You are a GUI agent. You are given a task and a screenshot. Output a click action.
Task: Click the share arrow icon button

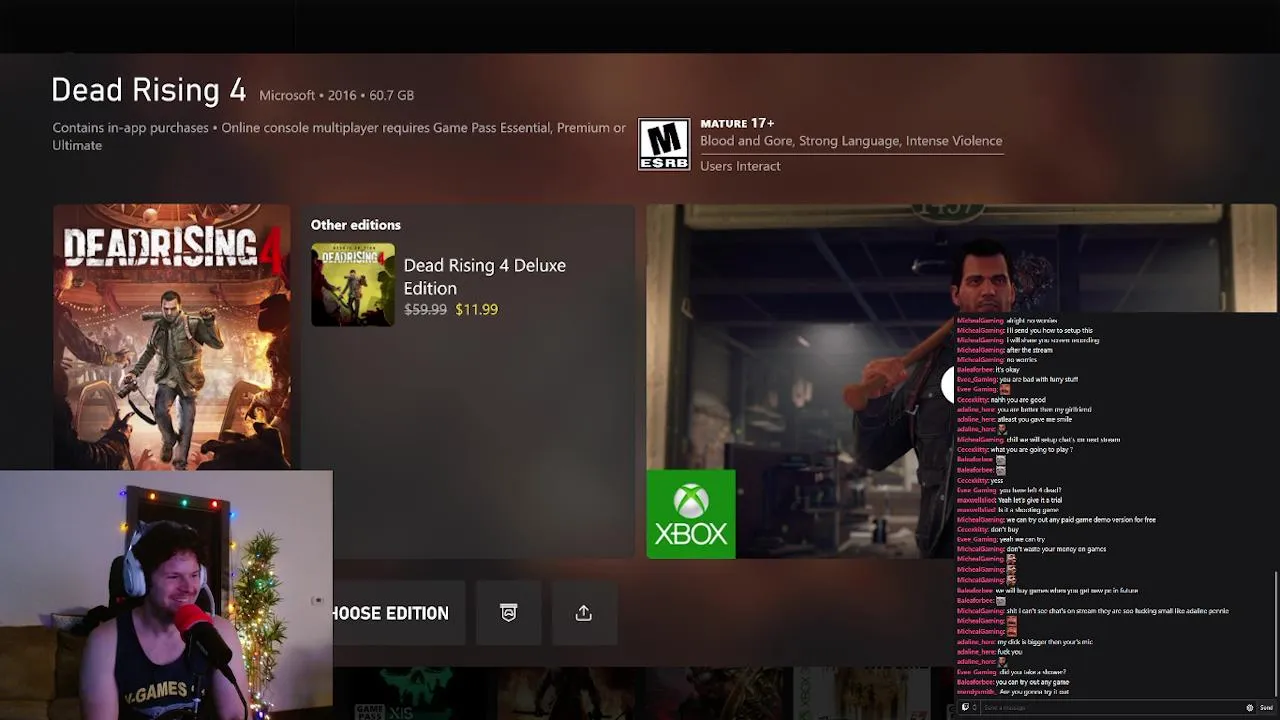click(x=584, y=613)
